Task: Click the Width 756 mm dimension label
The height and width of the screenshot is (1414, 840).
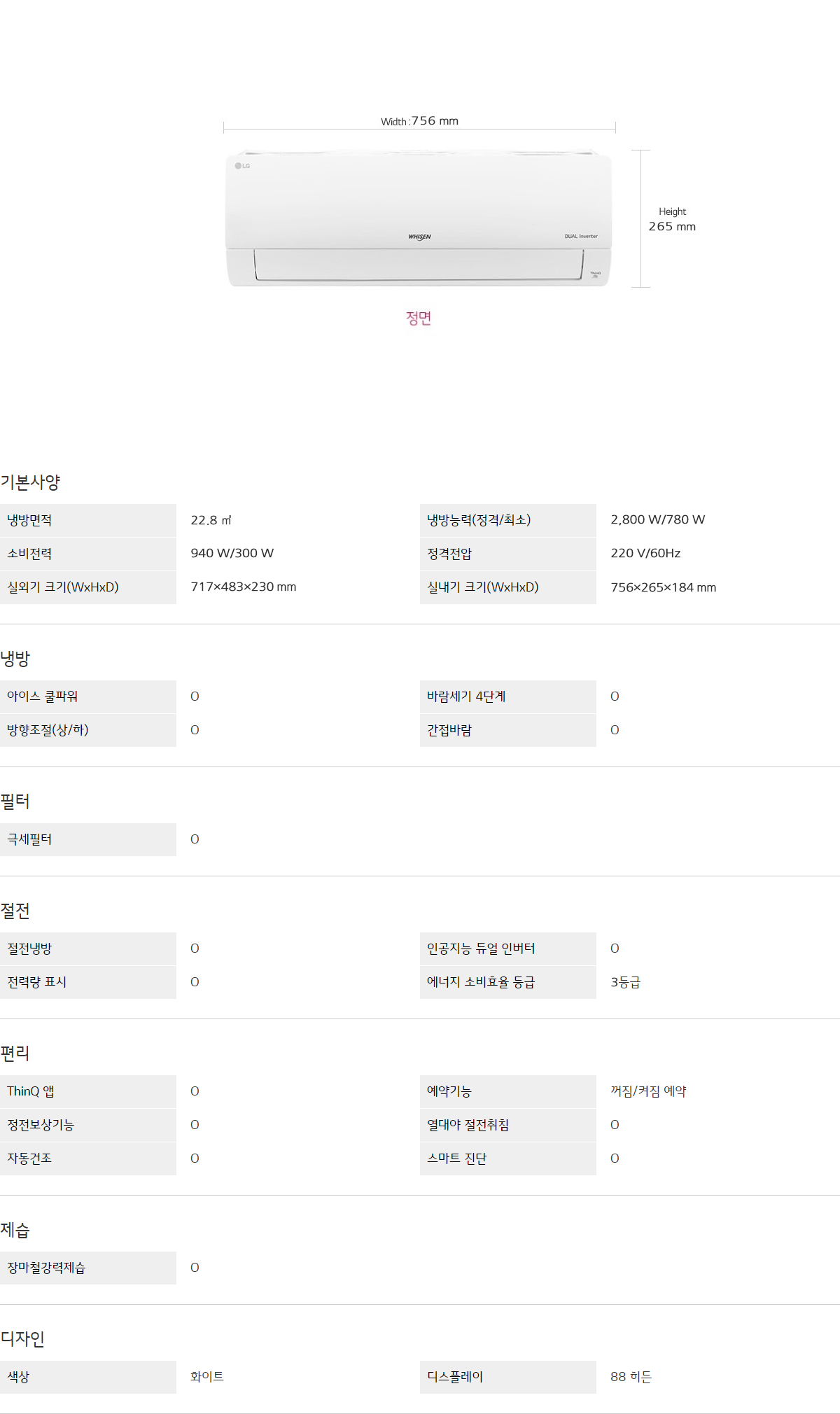Action: [x=419, y=121]
